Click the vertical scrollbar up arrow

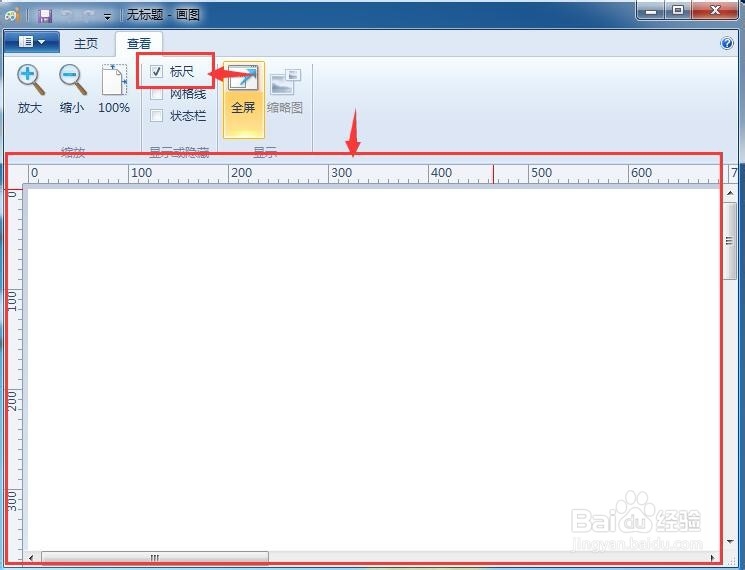point(730,193)
